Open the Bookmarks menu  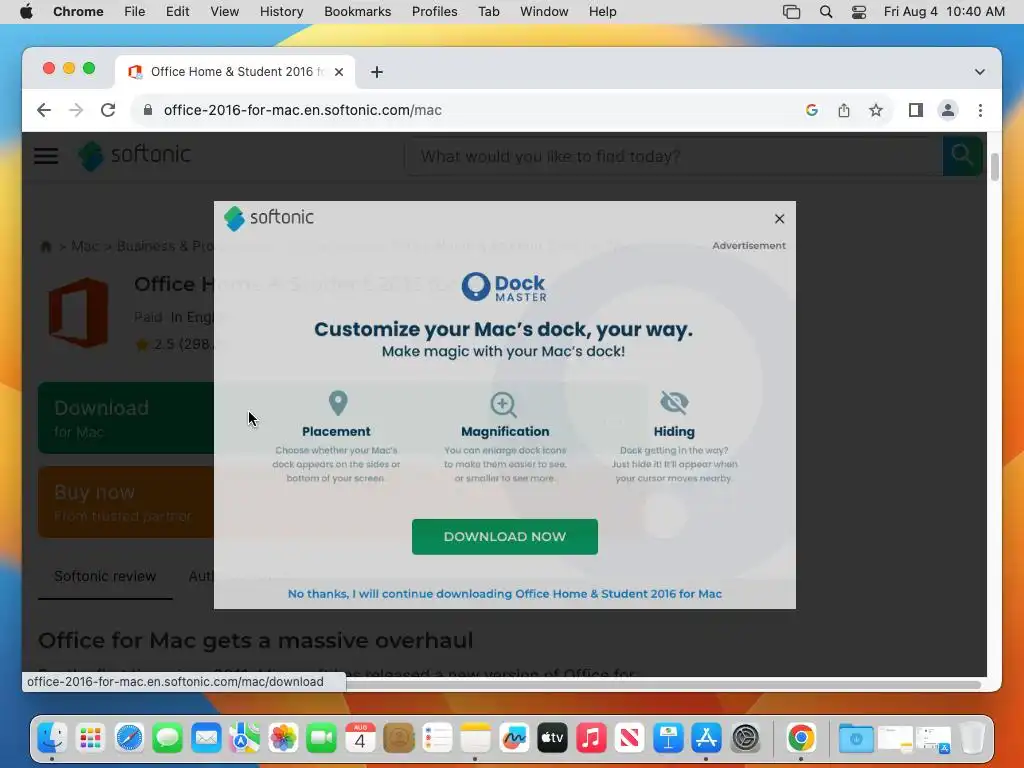(357, 12)
